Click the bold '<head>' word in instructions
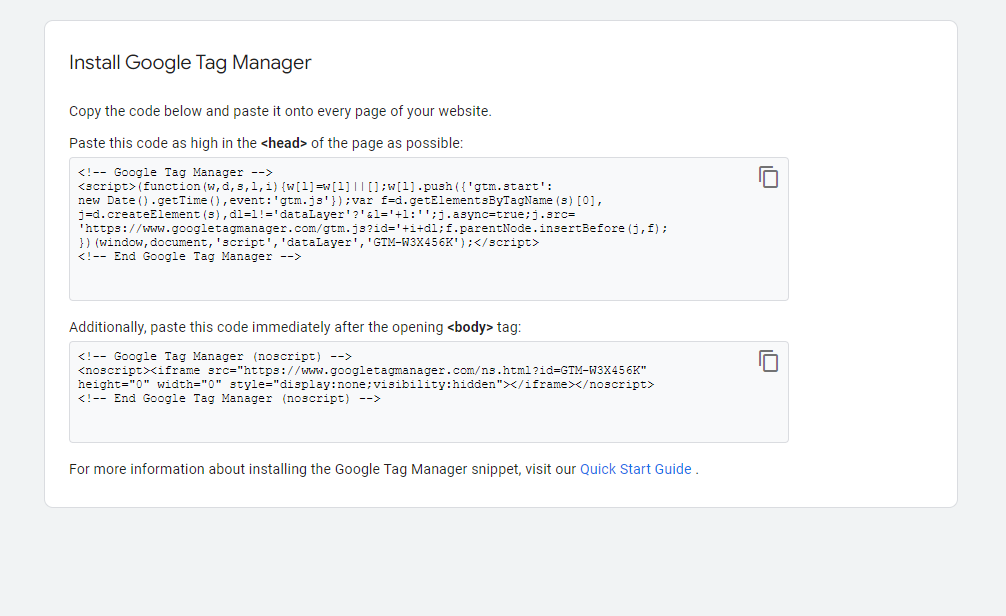The image size is (1006, 616). pyautogui.click(x=284, y=143)
